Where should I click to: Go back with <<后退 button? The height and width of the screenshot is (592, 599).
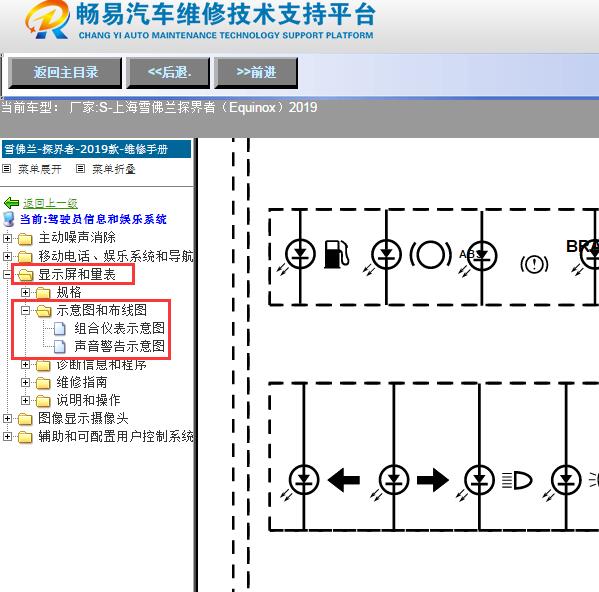tap(168, 72)
